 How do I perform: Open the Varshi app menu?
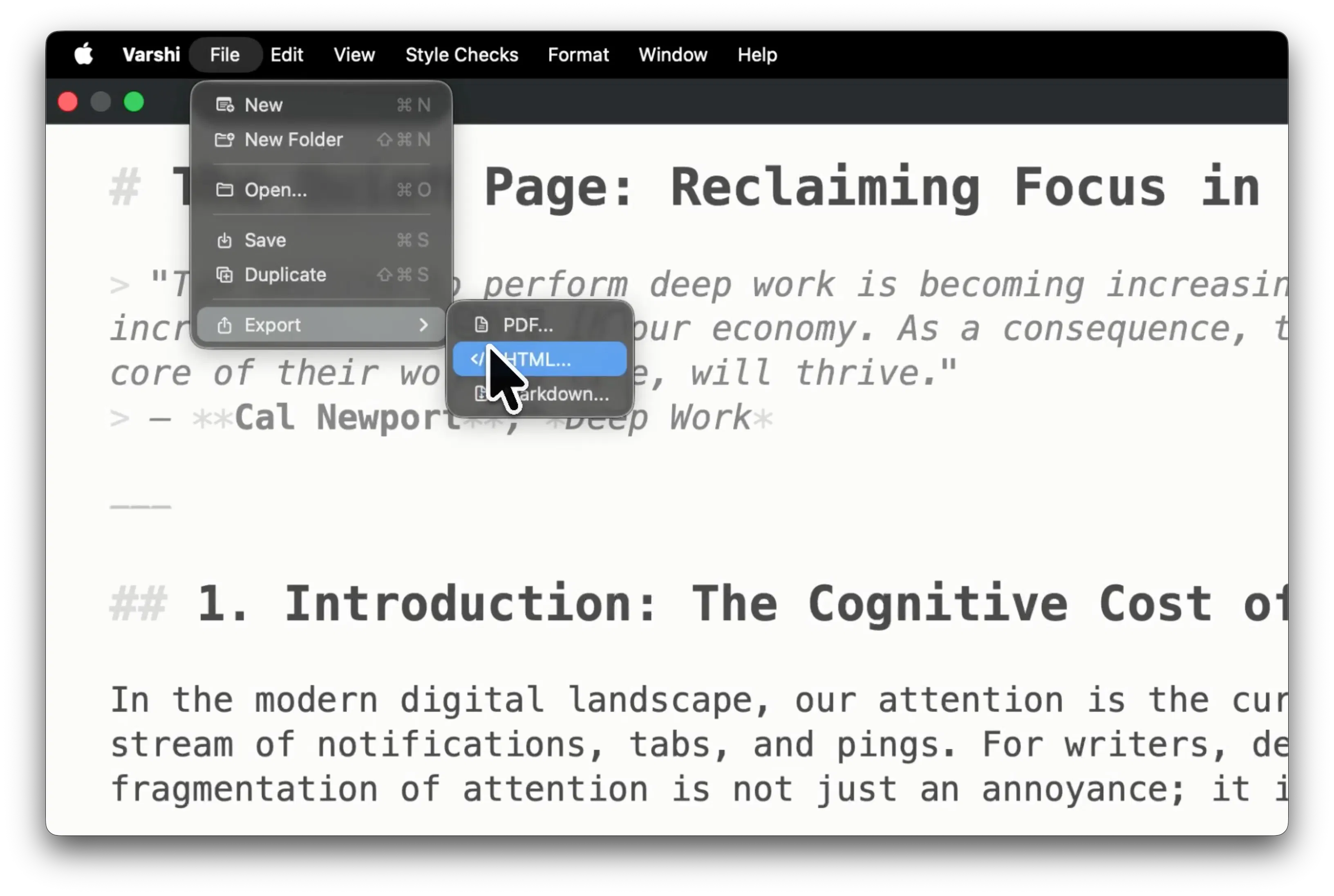click(151, 54)
